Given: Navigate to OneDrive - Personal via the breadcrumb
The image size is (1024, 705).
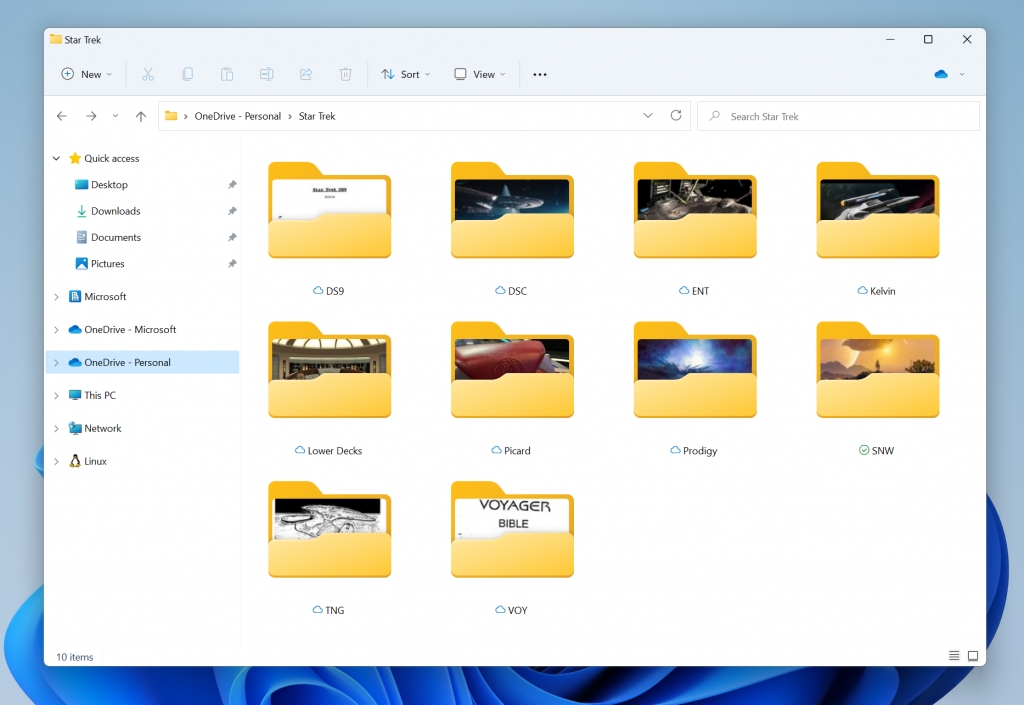Looking at the screenshot, I should [240, 115].
